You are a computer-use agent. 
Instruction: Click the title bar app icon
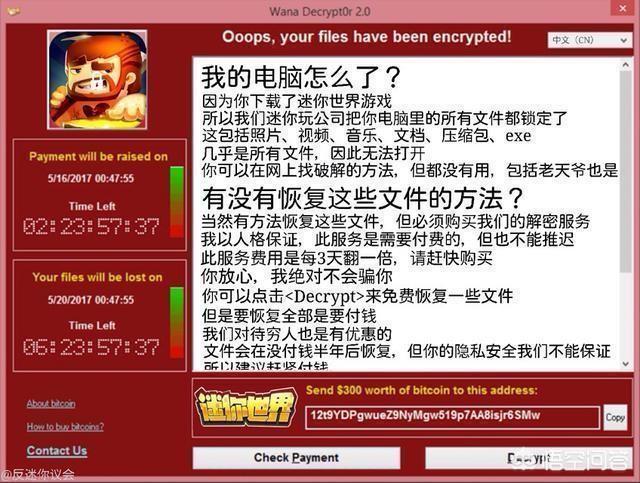(13, 11)
